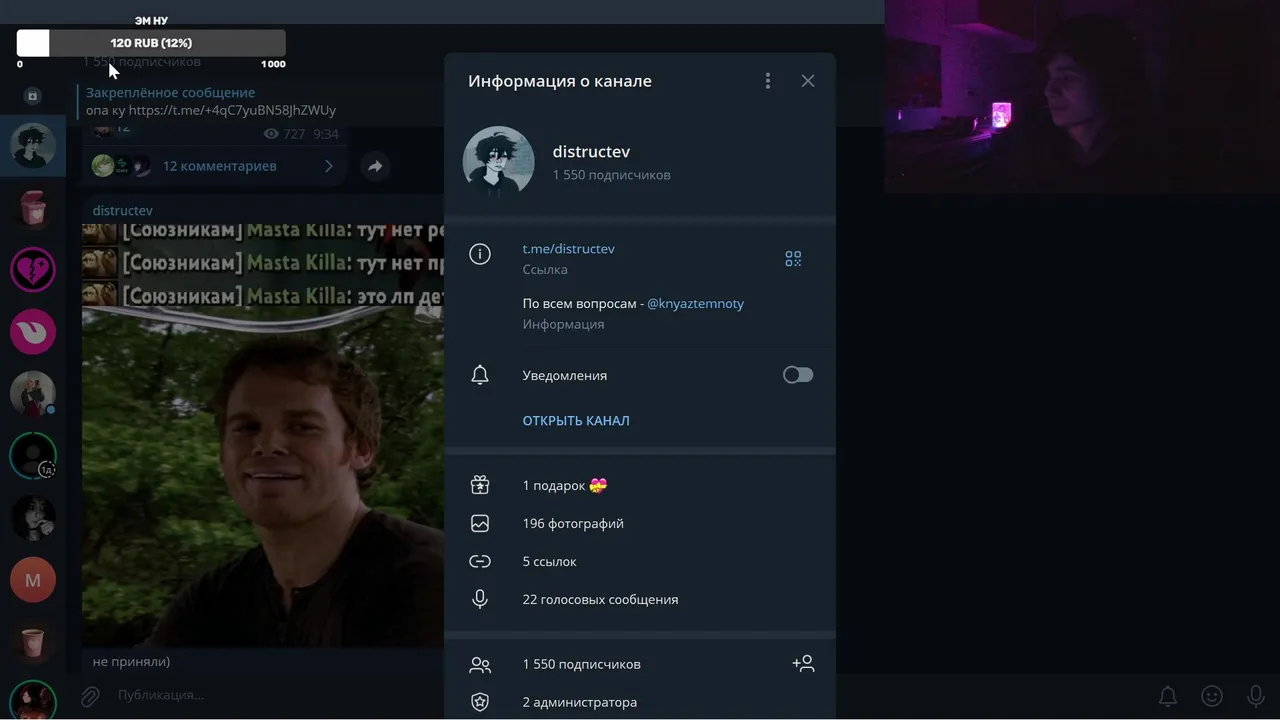Viewport: 1280px width, 720px height.
Task: Open the posted image in chat
Action: 263,435
